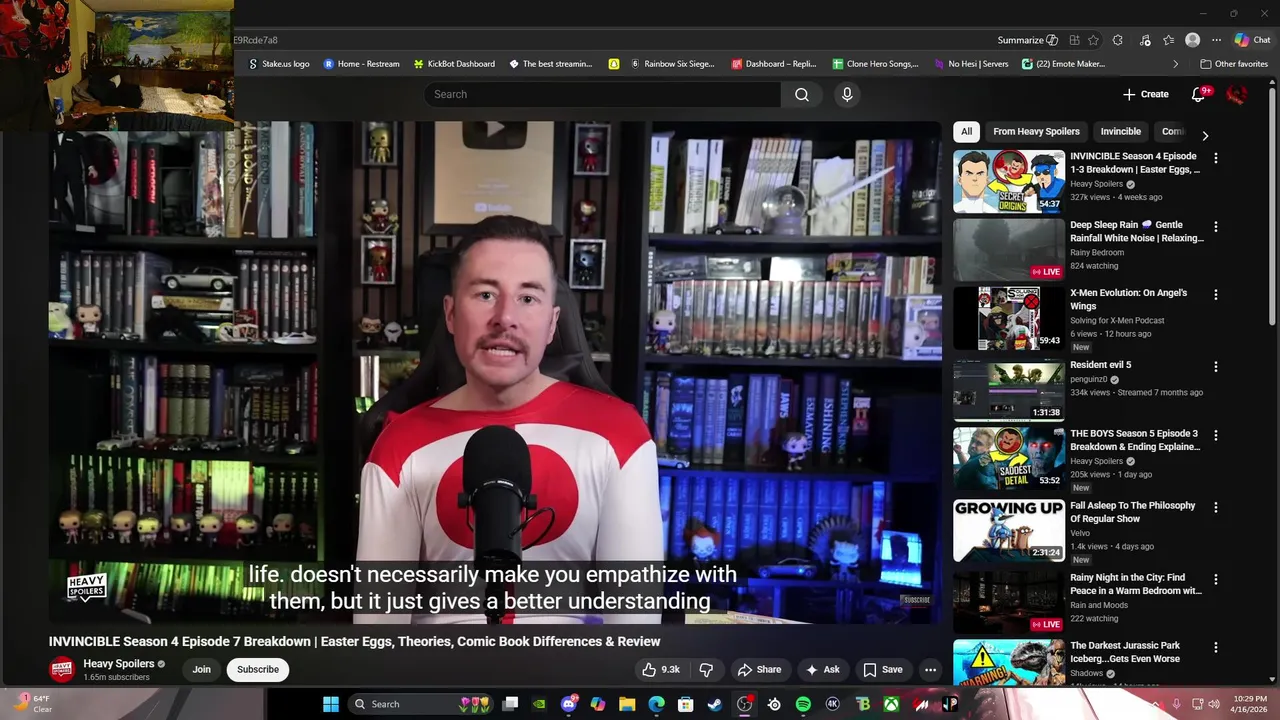Open Stake.us logo bookmark

point(279,64)
